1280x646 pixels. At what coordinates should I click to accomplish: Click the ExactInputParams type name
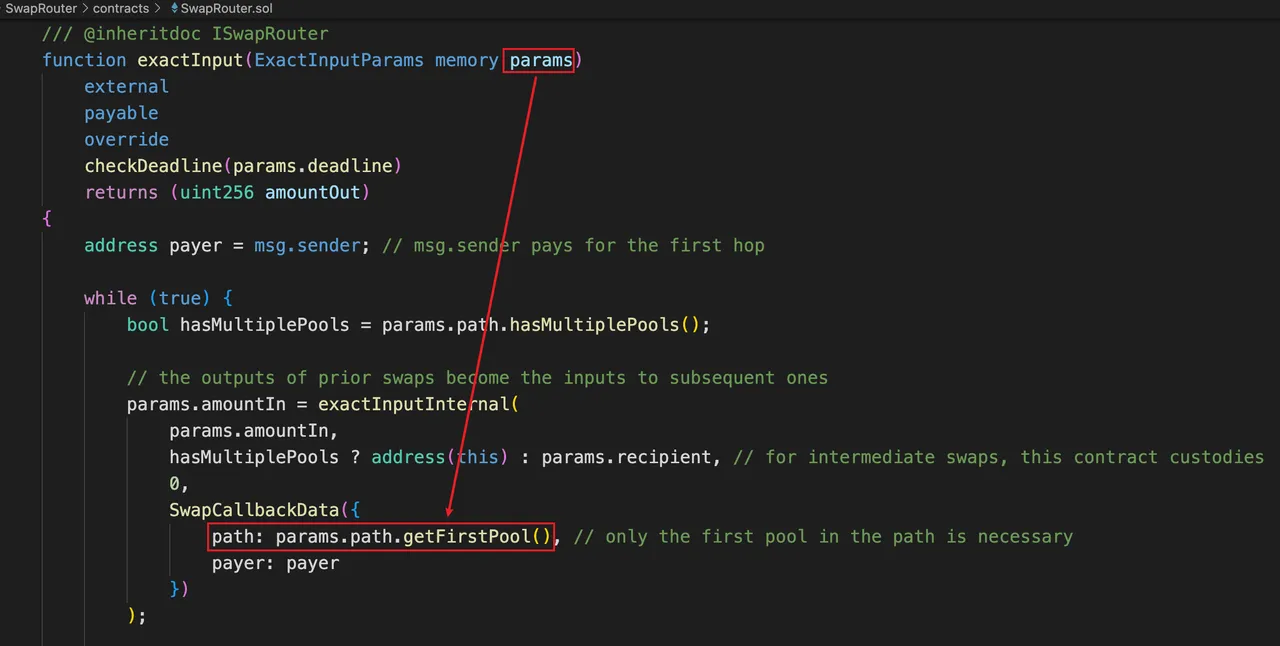click(339, 60)
